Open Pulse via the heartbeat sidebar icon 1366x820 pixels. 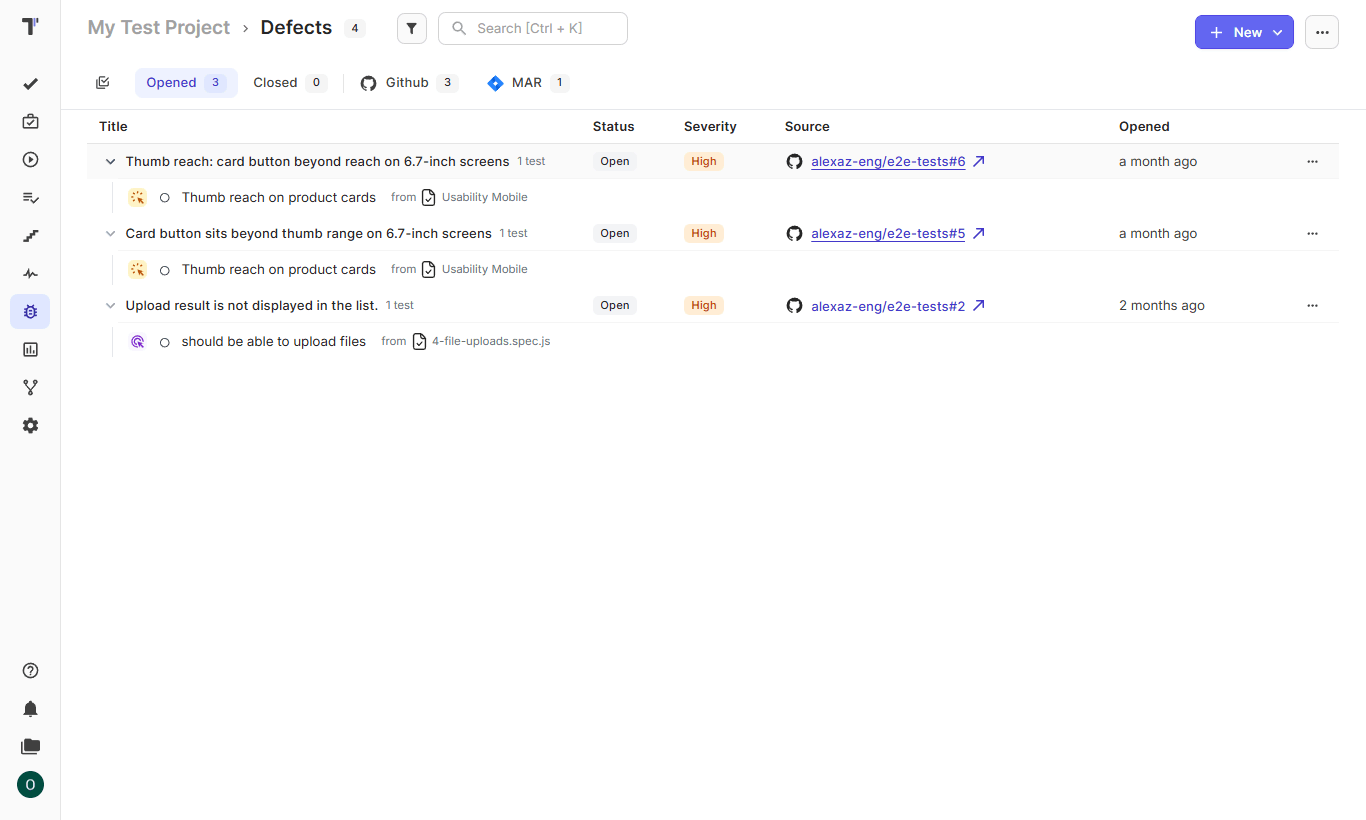click(x=30, y=274)
